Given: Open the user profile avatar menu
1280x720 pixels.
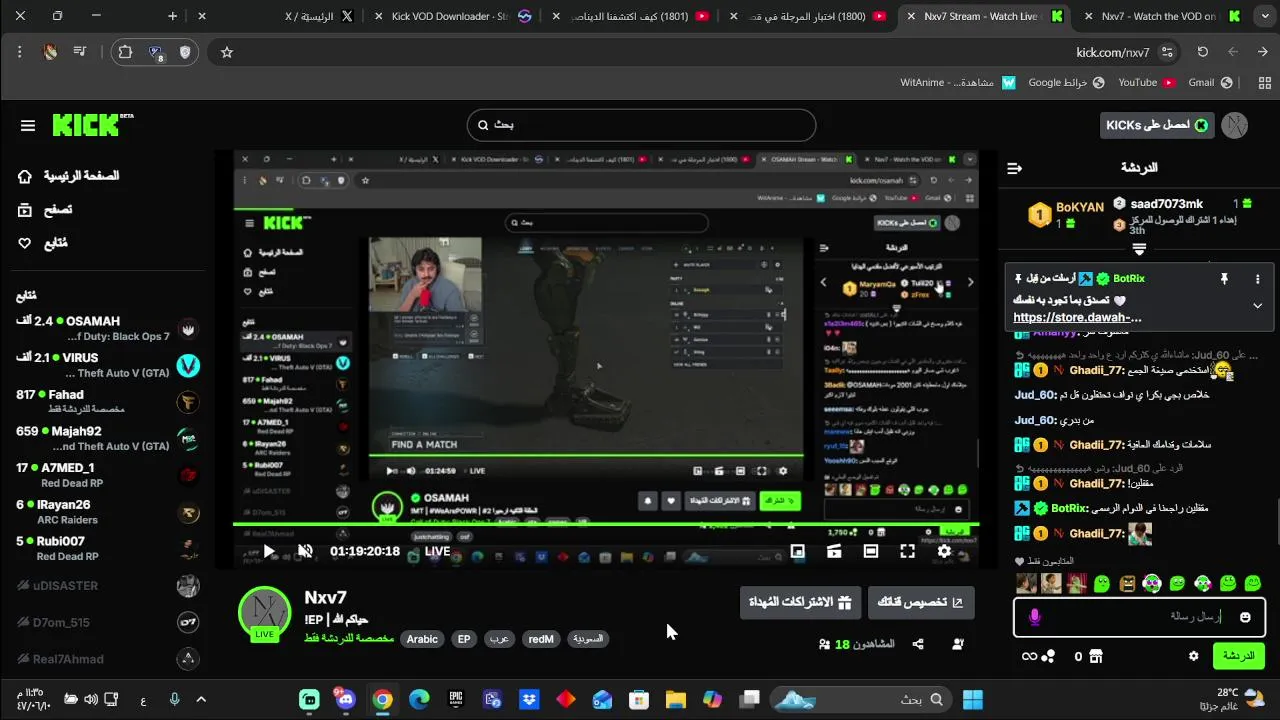Looking at the screenshot, I should click(1237, 125).
